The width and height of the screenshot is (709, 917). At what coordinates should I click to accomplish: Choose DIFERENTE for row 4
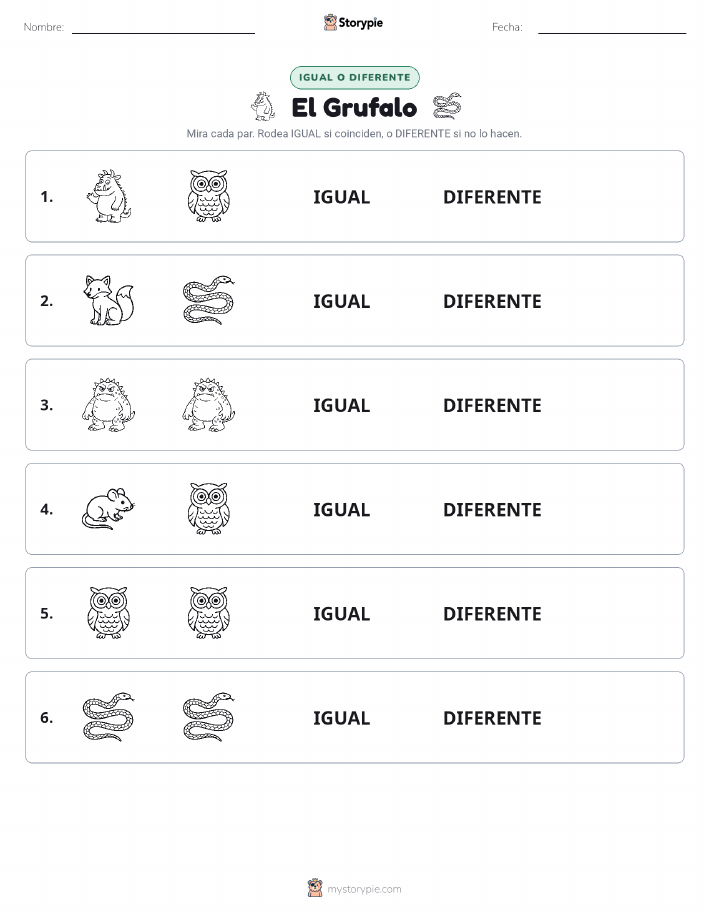492,509
